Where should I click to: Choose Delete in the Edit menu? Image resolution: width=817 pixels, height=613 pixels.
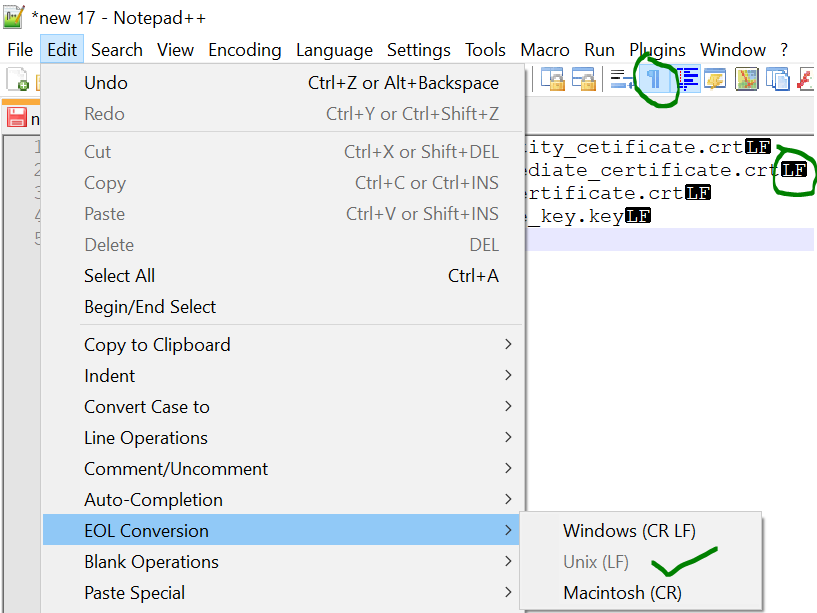coord(282,245)
